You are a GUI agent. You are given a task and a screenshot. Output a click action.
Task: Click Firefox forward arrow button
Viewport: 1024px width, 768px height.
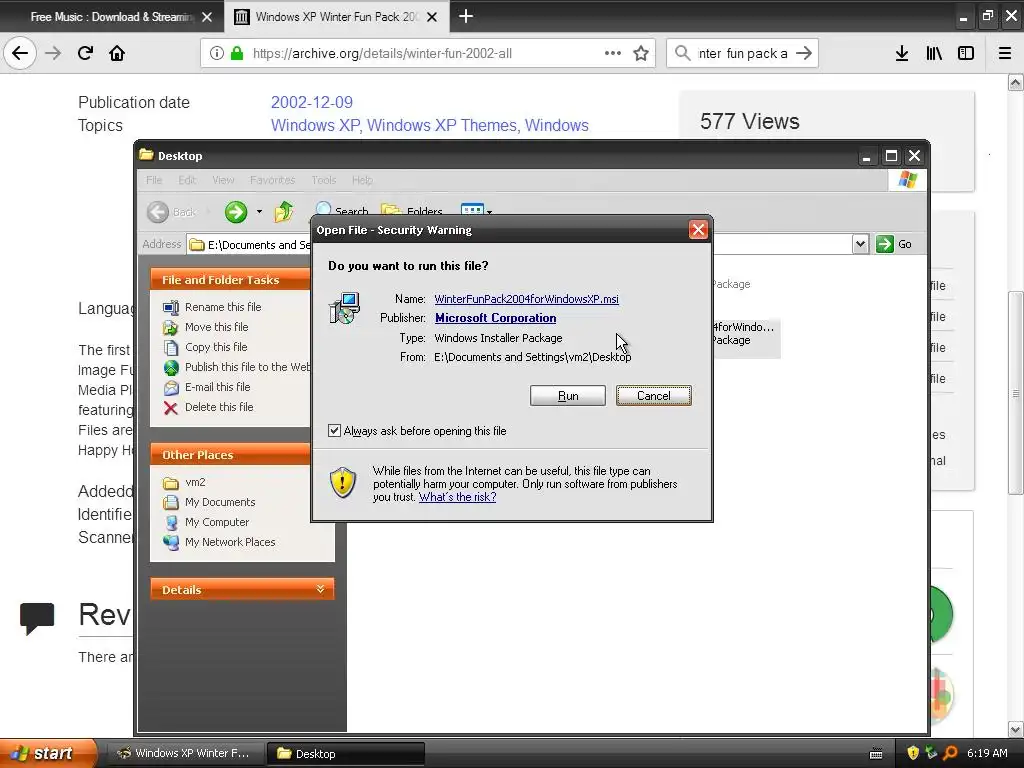pyautogui.click(x=53, y=53)
